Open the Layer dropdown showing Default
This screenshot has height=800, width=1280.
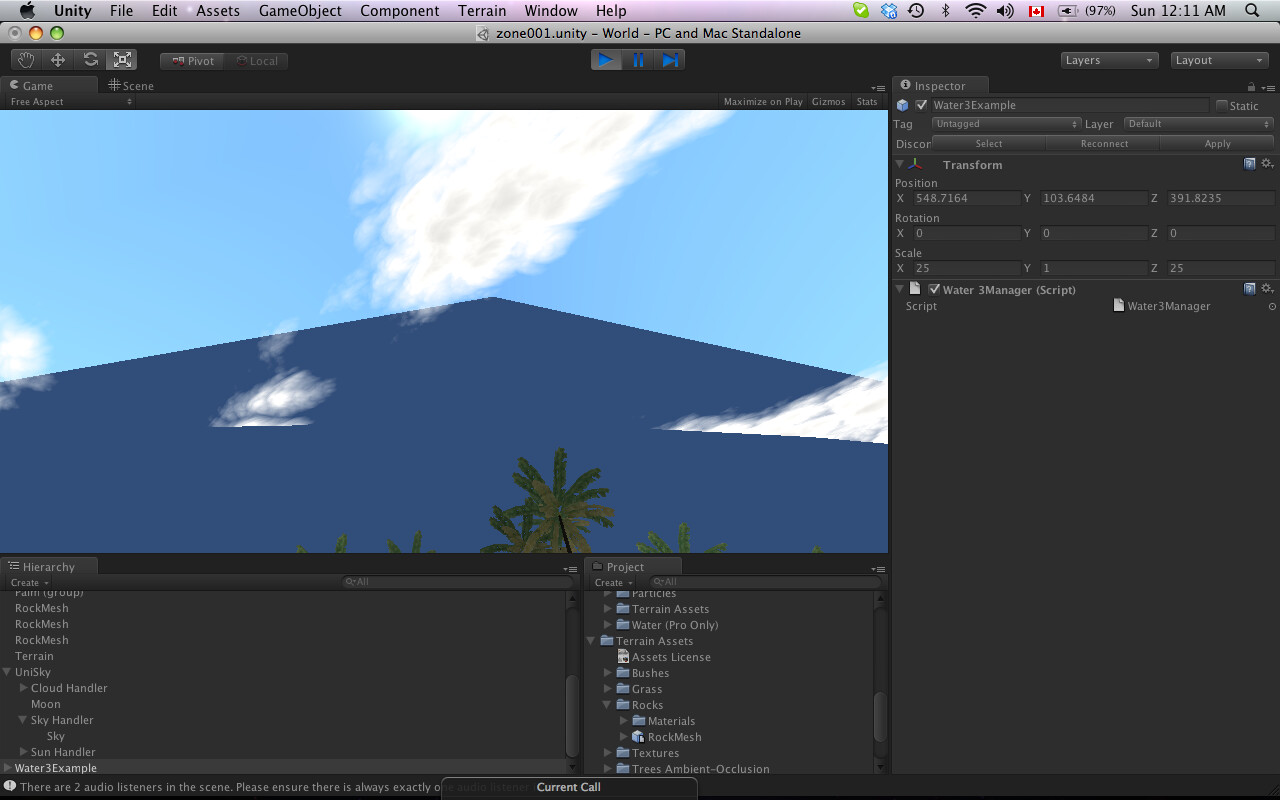1198,123
